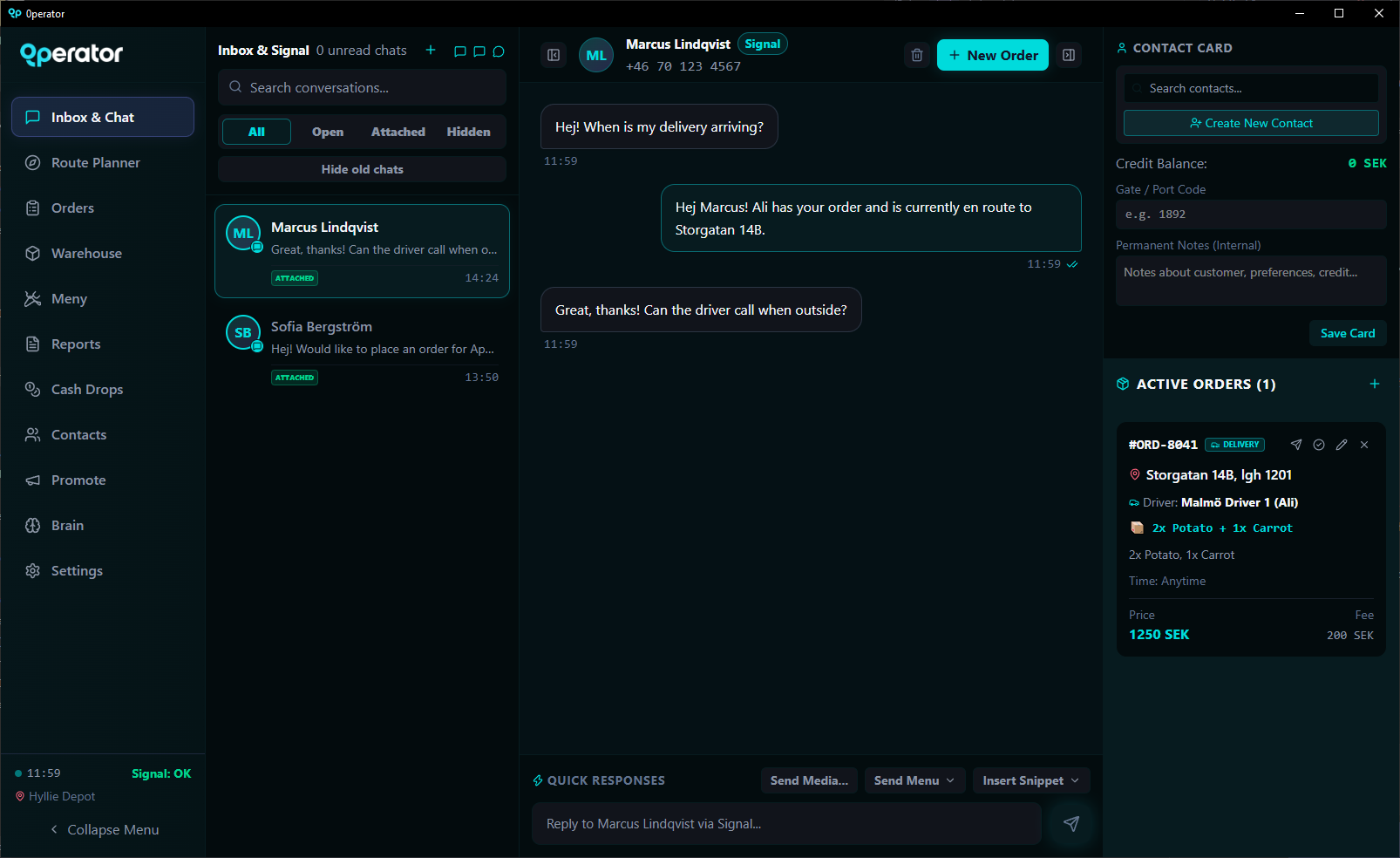
Task: Open the Contacts page
Action: pyautogui.click(x=103, y=434)
